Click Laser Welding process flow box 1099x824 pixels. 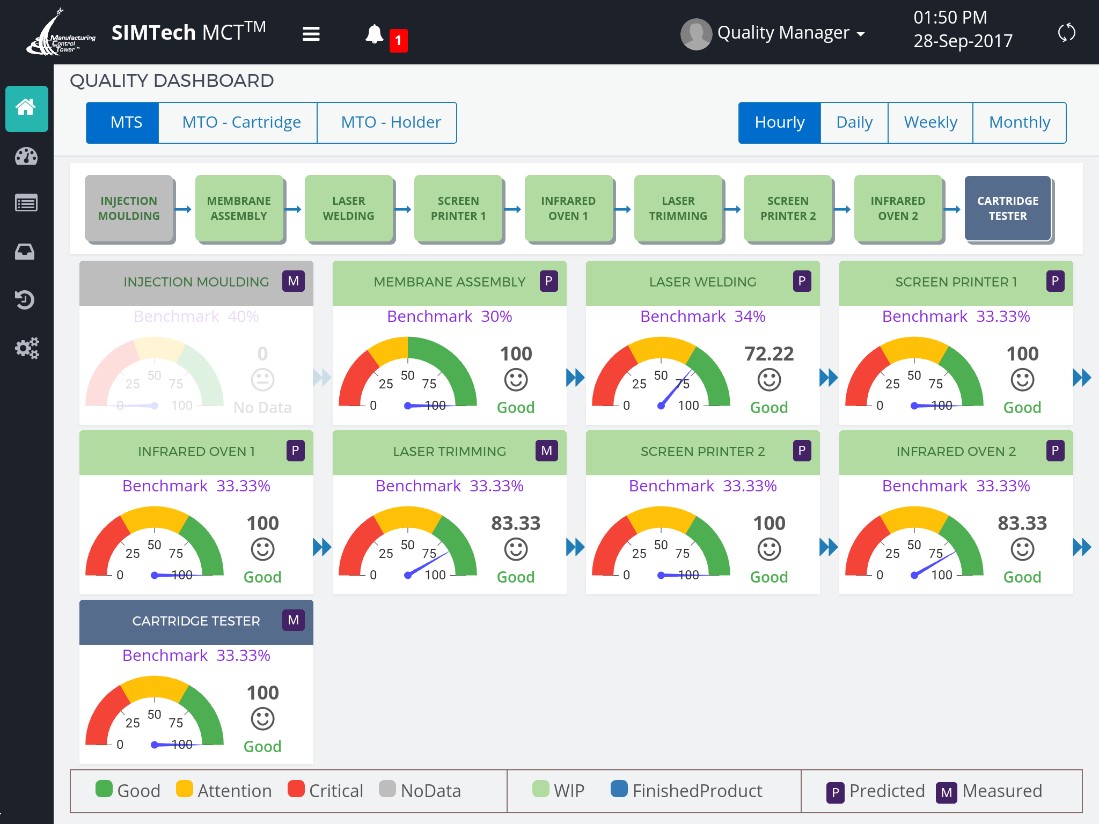coord(348,208)
